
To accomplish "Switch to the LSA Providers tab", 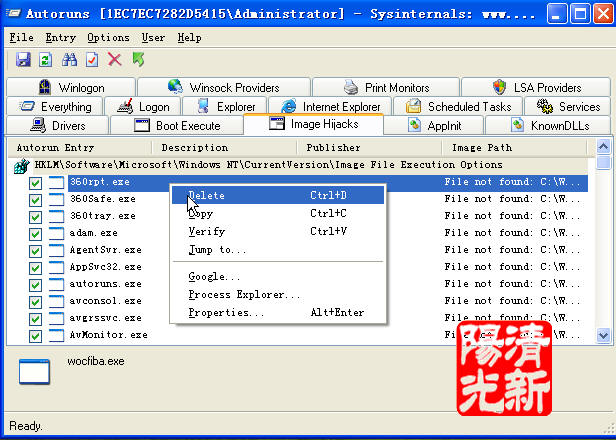I will [x=536, y=87].
